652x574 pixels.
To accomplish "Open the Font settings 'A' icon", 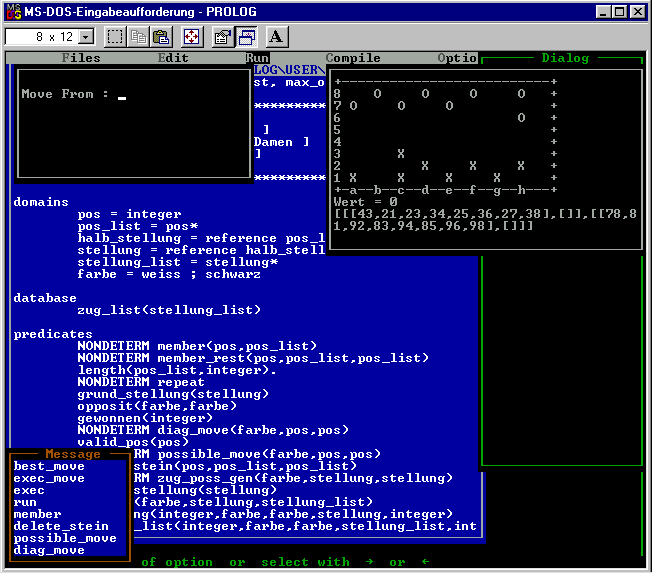I will (x=277, y=37).
